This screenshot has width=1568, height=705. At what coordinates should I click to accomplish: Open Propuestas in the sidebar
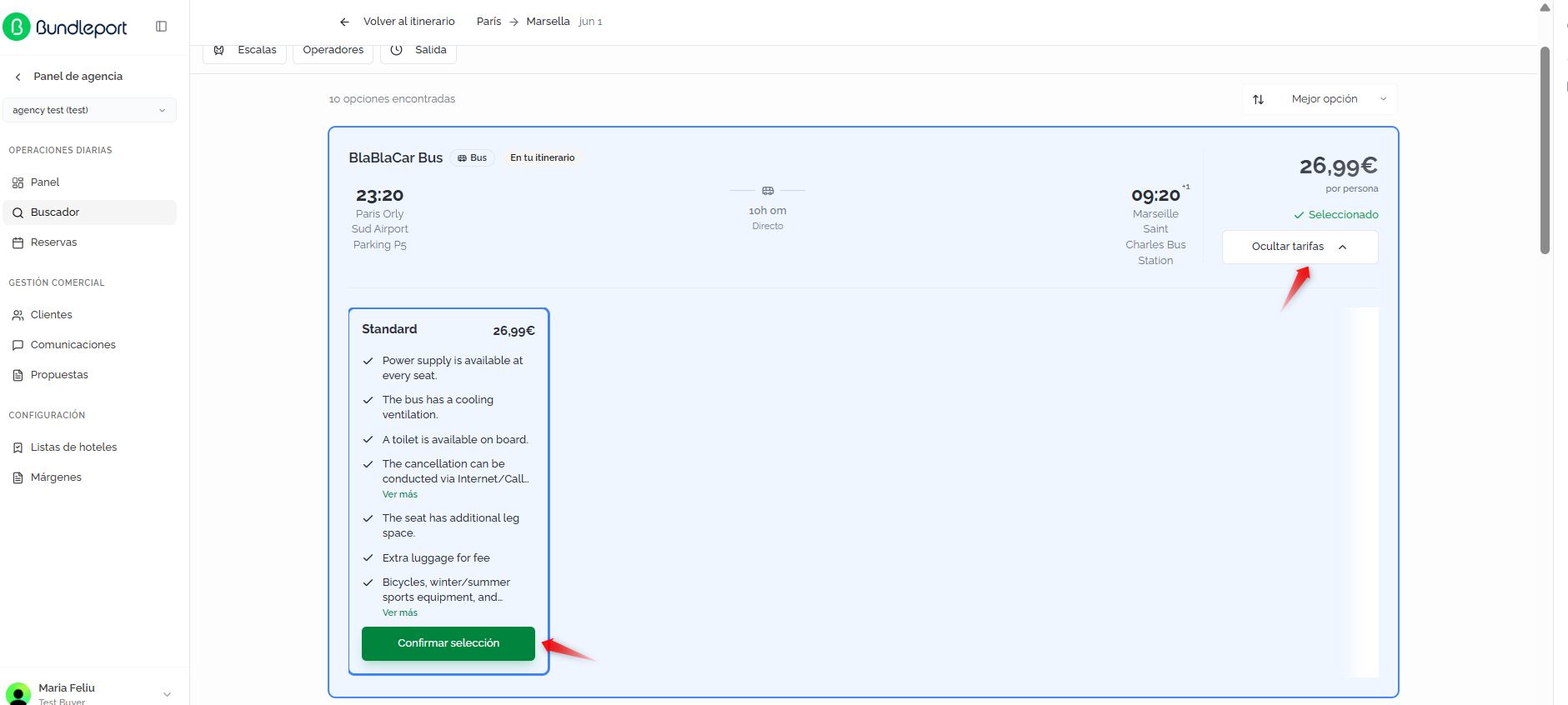(89, 375)
